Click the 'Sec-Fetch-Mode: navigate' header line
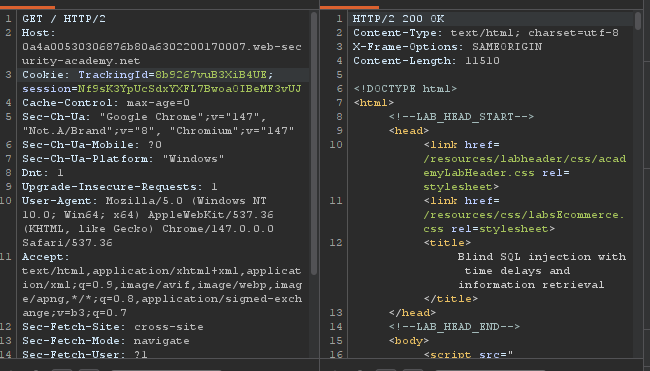Image resolution: width=650 pixels, height=371 pixels. coord(106,341)
